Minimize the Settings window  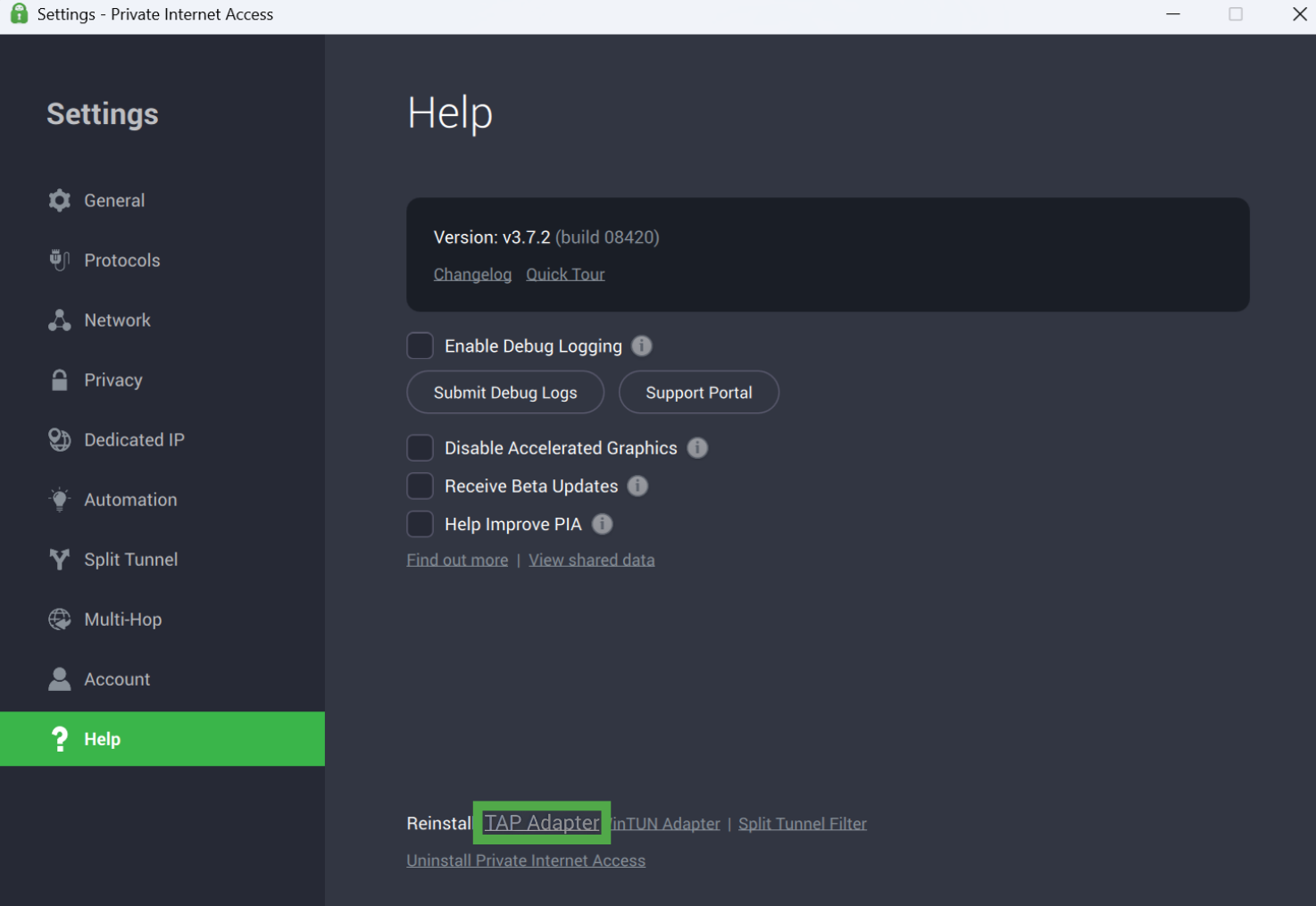click(x=1173, y=13)
